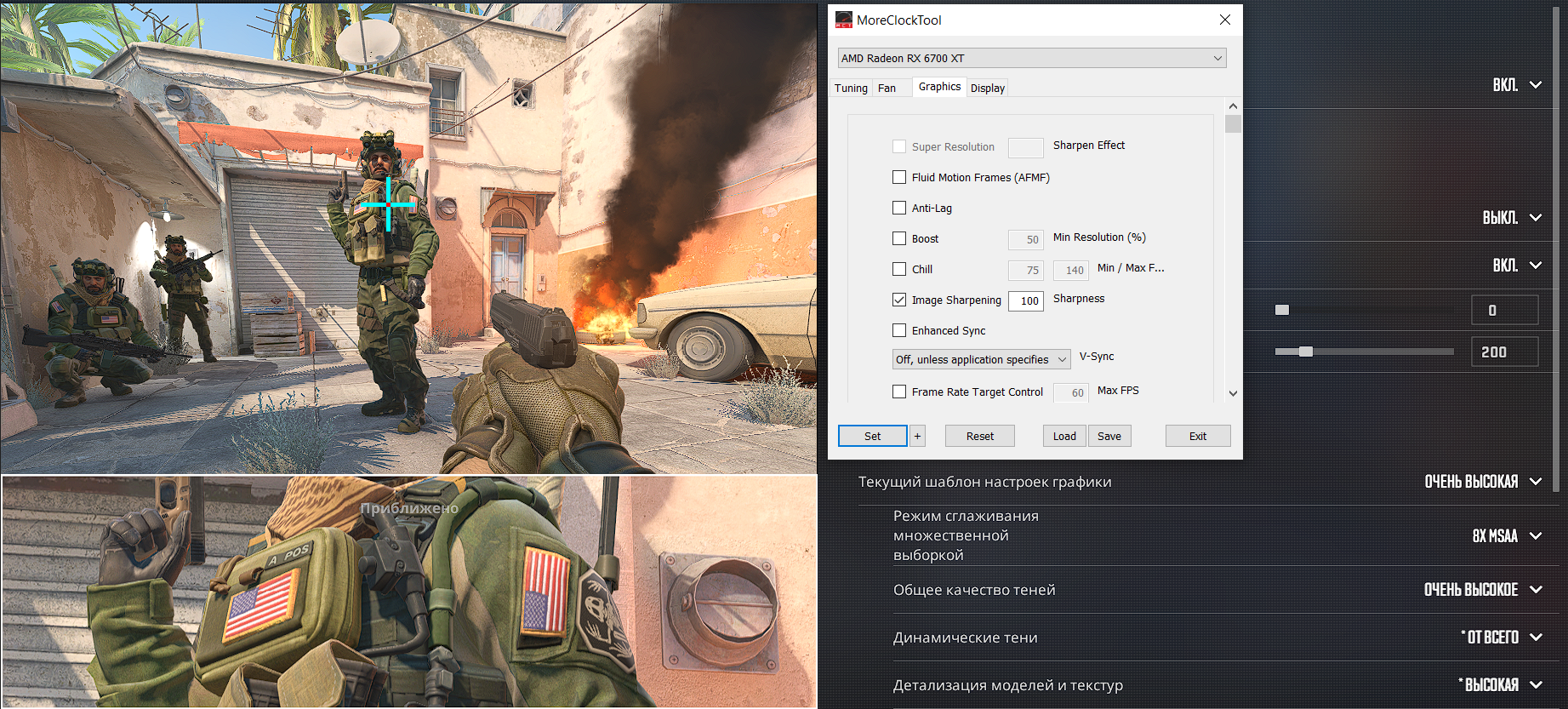1568x709 pixels.
Task: Click the Set button
Action: click(873, 436)
